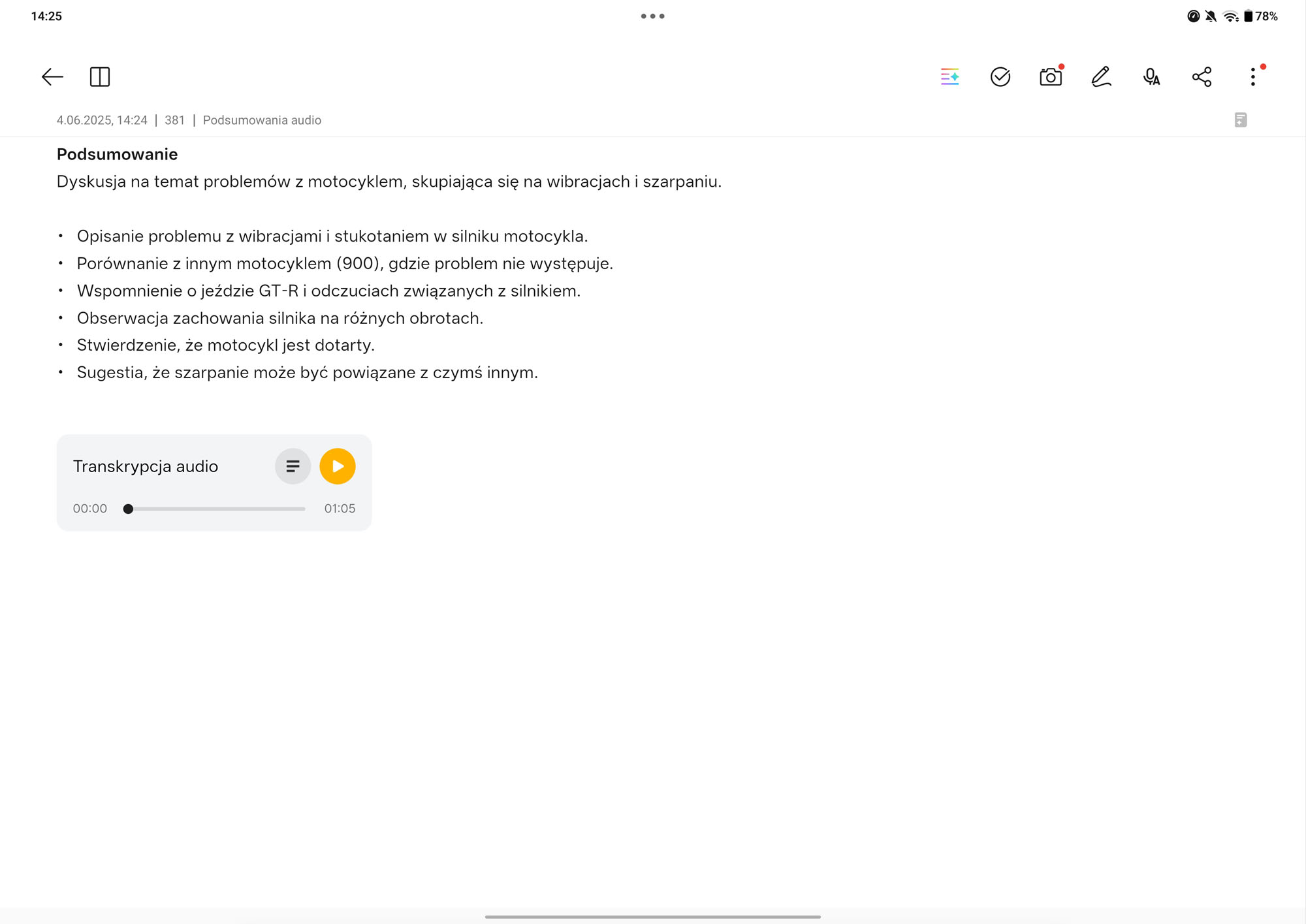Click the Podsumowanie heading
The image size is (1306, 924).
coord(117,154)
